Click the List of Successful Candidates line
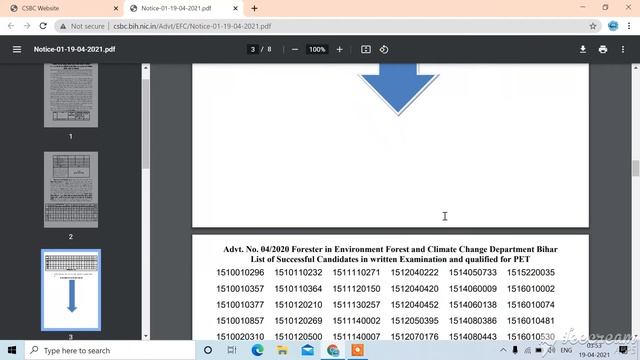 390,259
